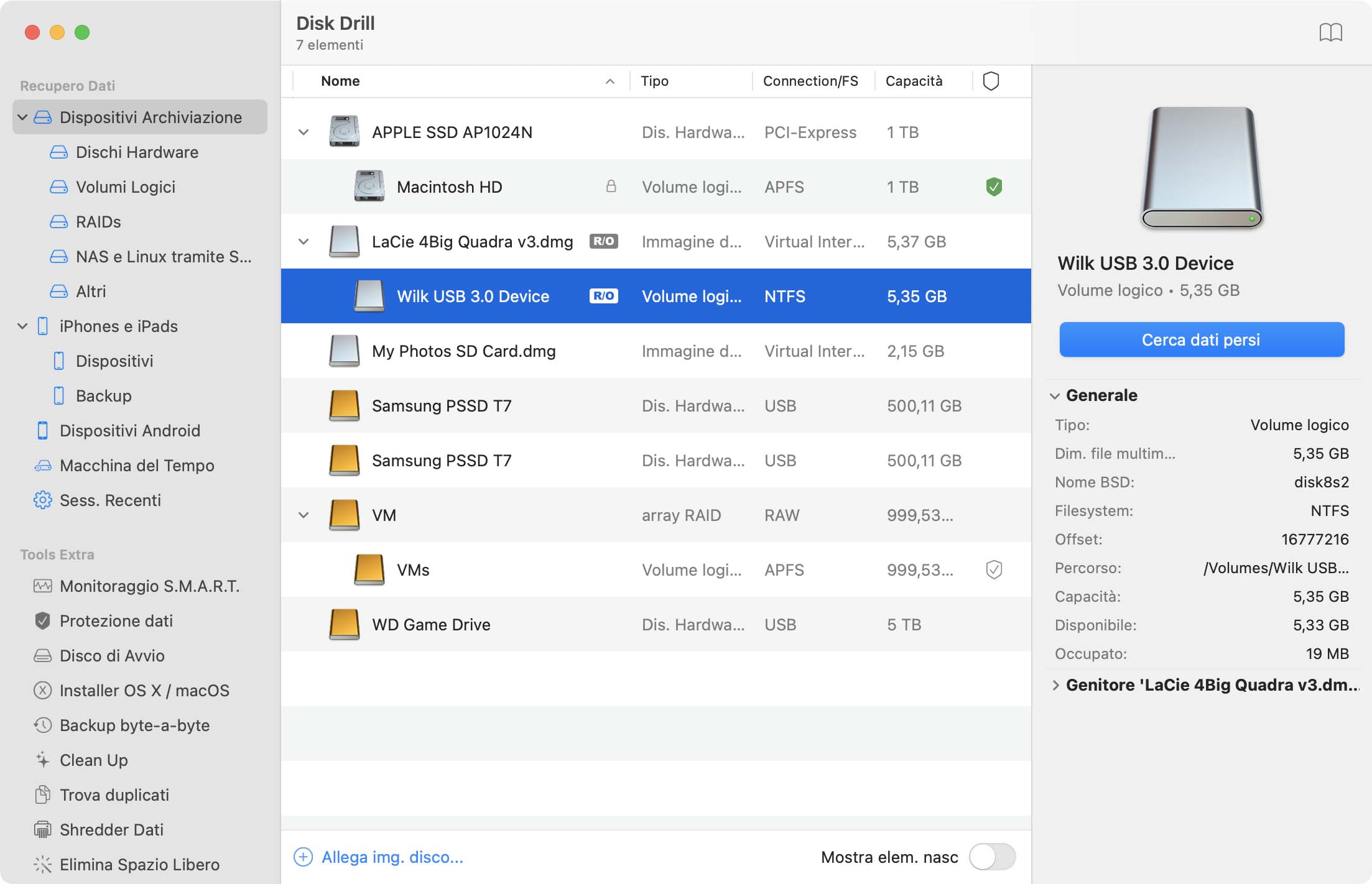Click APPLE SSD AP1024N drive icon
This screenshot has width=1372, height=884.
344,131
